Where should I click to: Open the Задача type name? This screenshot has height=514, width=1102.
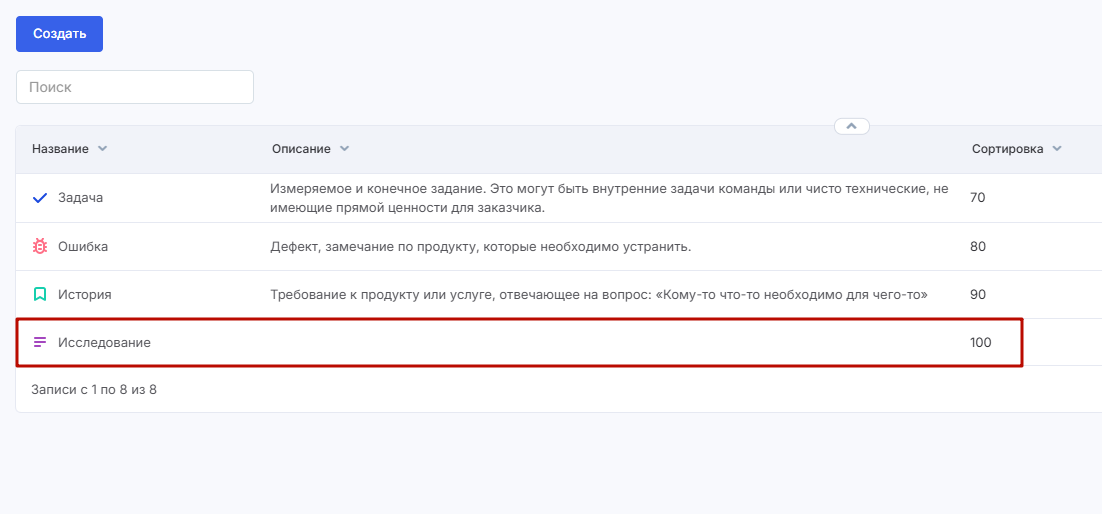click(80, 198)
